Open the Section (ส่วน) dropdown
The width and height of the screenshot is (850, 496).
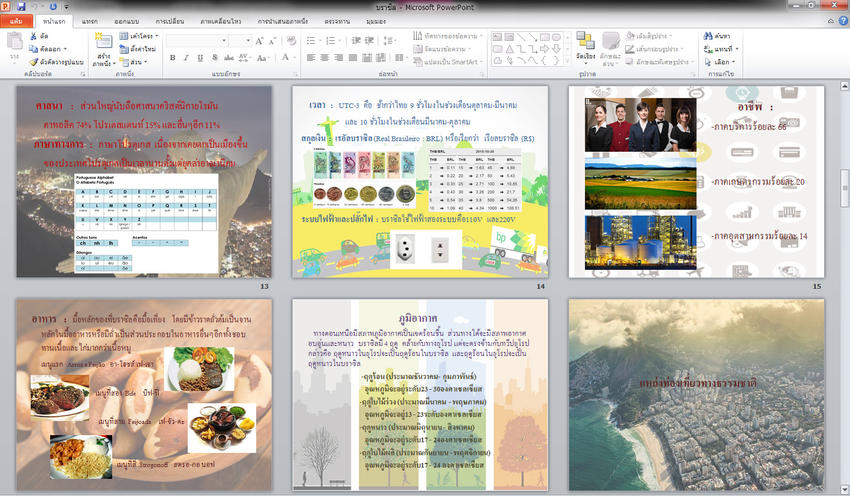point(133,62)
